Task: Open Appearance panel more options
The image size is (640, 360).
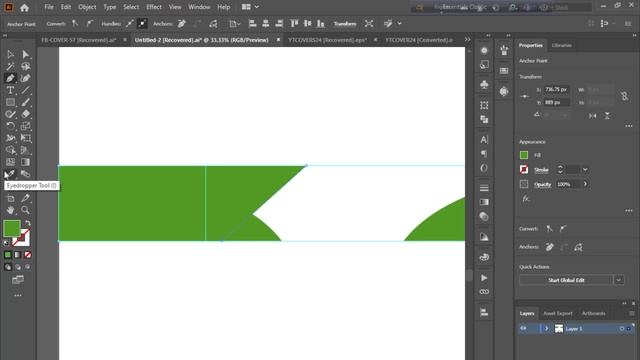Action: tap(629, 211)
